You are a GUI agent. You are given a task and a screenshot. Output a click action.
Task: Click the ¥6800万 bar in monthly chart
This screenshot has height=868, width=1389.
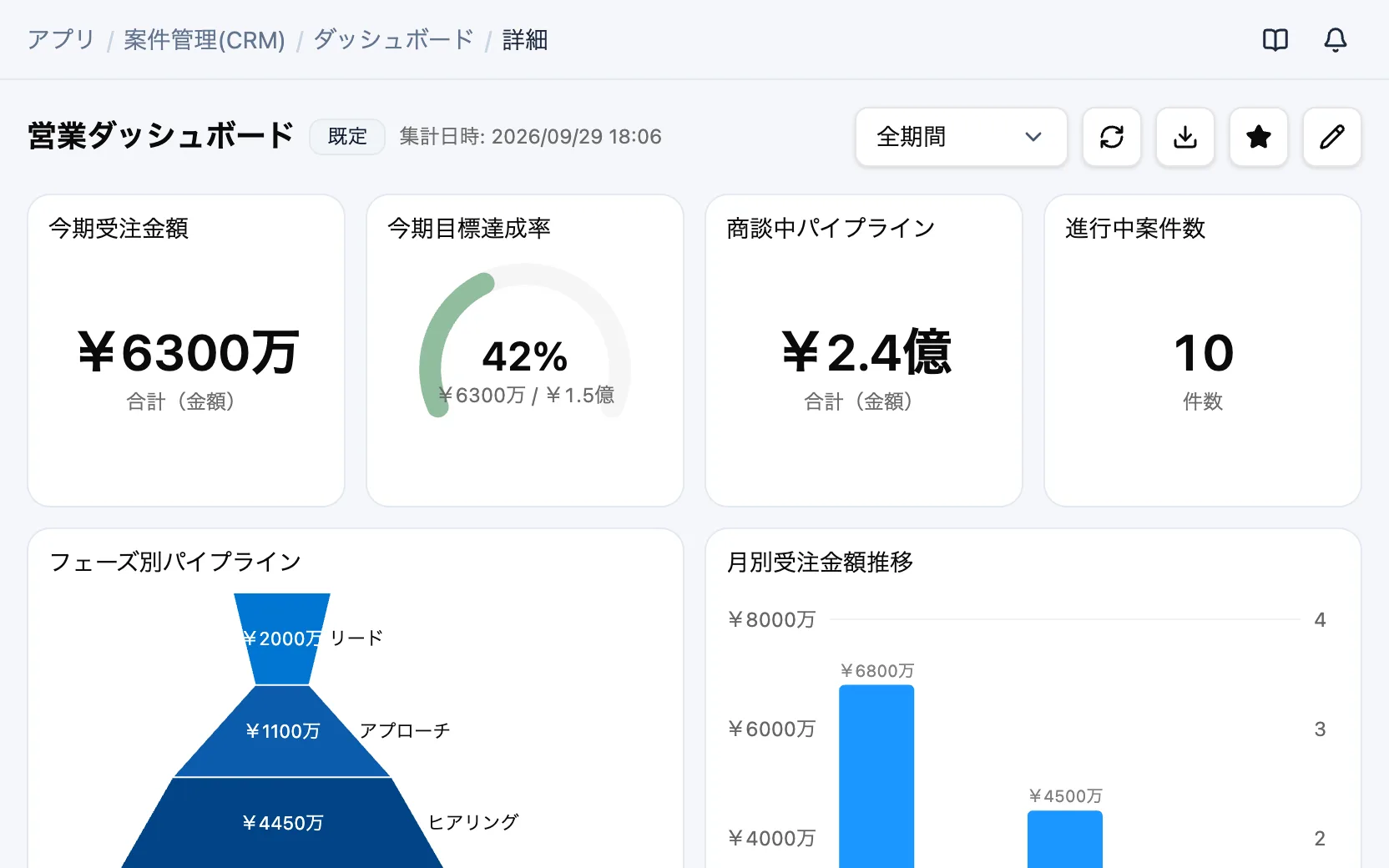click(x=876, y=776)
